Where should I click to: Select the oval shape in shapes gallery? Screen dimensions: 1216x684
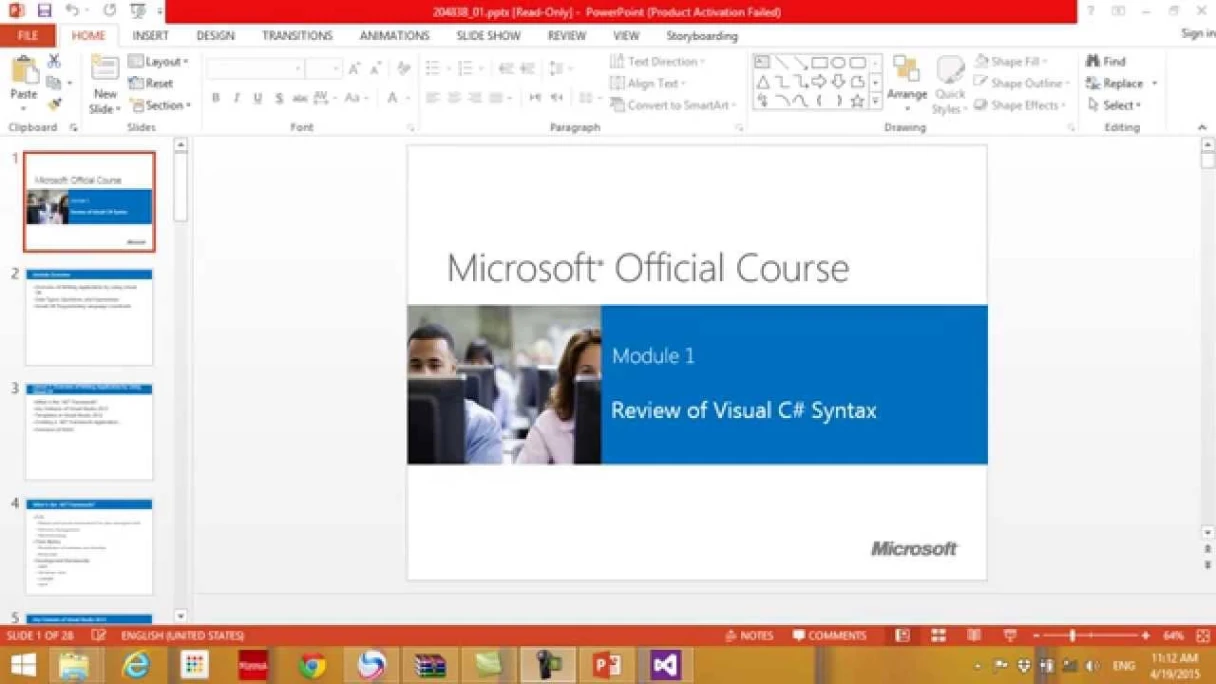839,63
